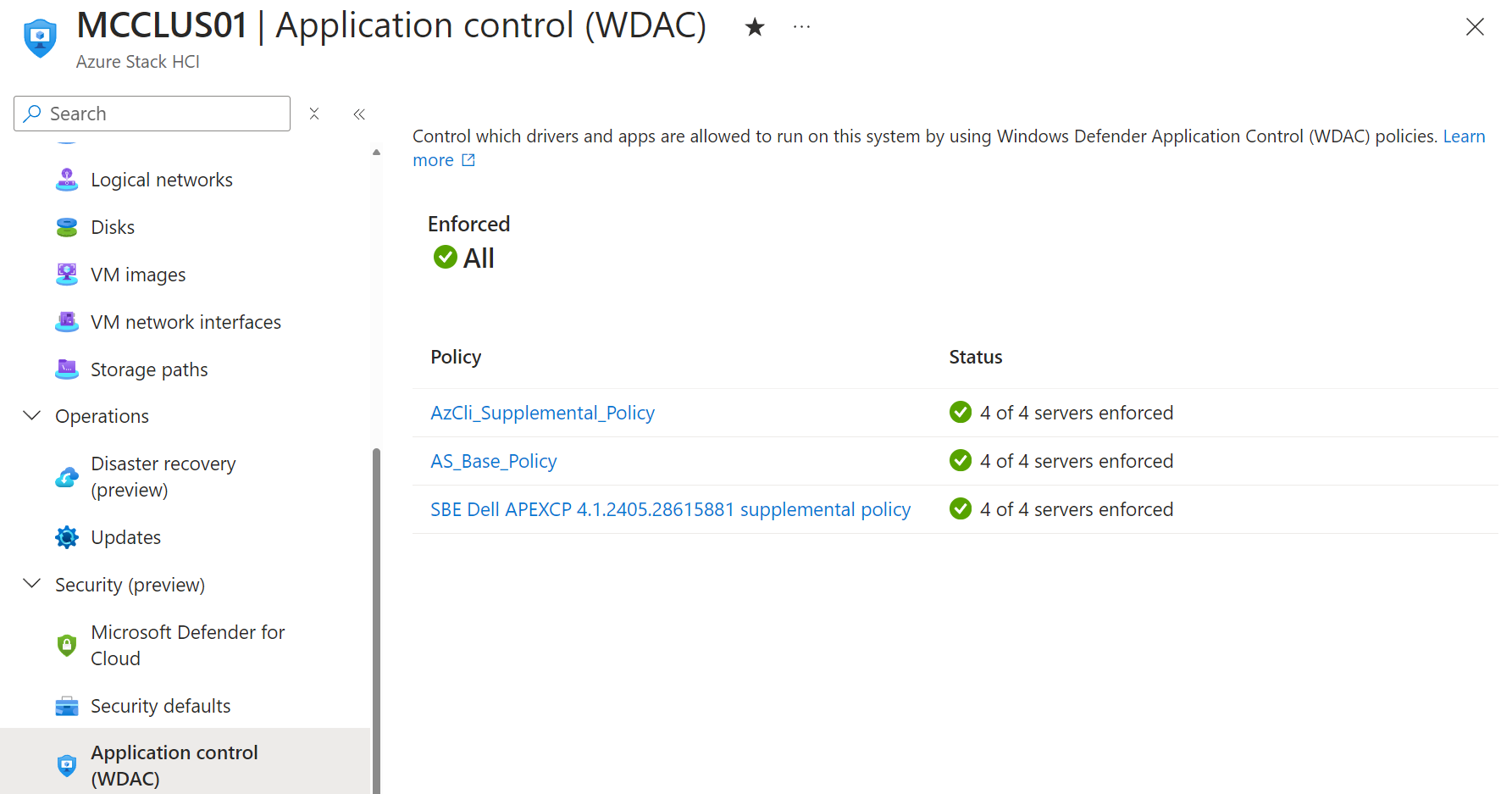The height and width of the screenshot is (794, 1512).
Task: Click the Azure Stack HCI shield icon
Action: click(41, 36)
